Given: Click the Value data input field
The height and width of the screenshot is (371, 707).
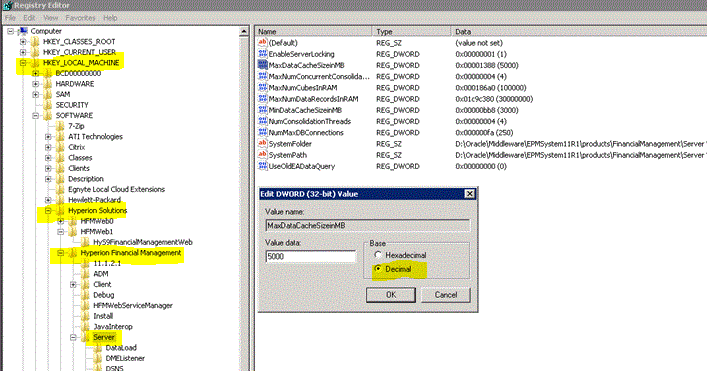Looking at the screenshot, I should tap(311, 256).
